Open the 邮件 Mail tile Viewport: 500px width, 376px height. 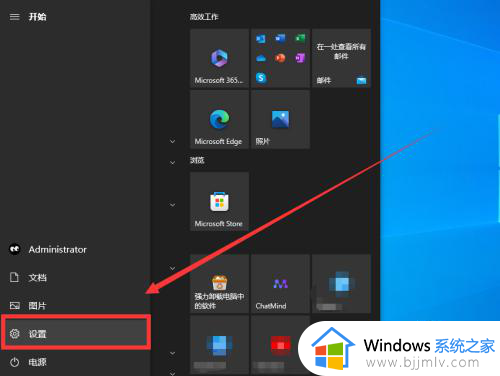(x=341, y=58)
